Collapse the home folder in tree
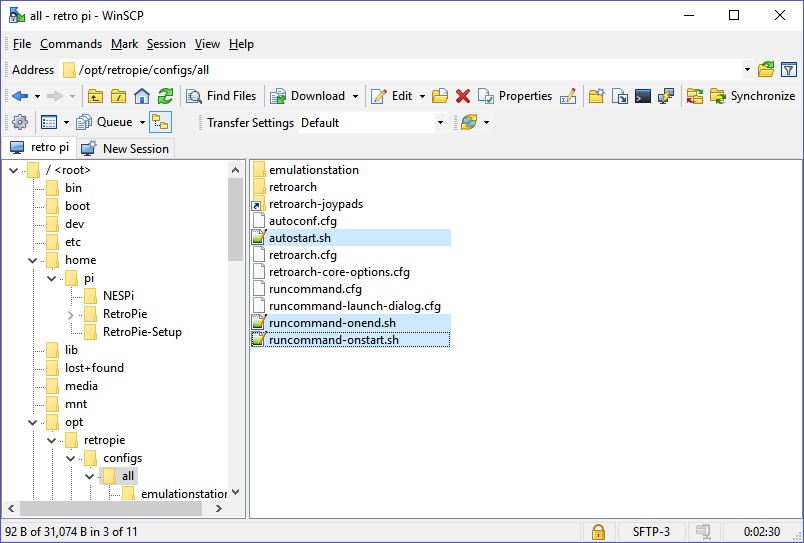Image resolution: width=804 pixels, height=543 pixels. (33, 260)
